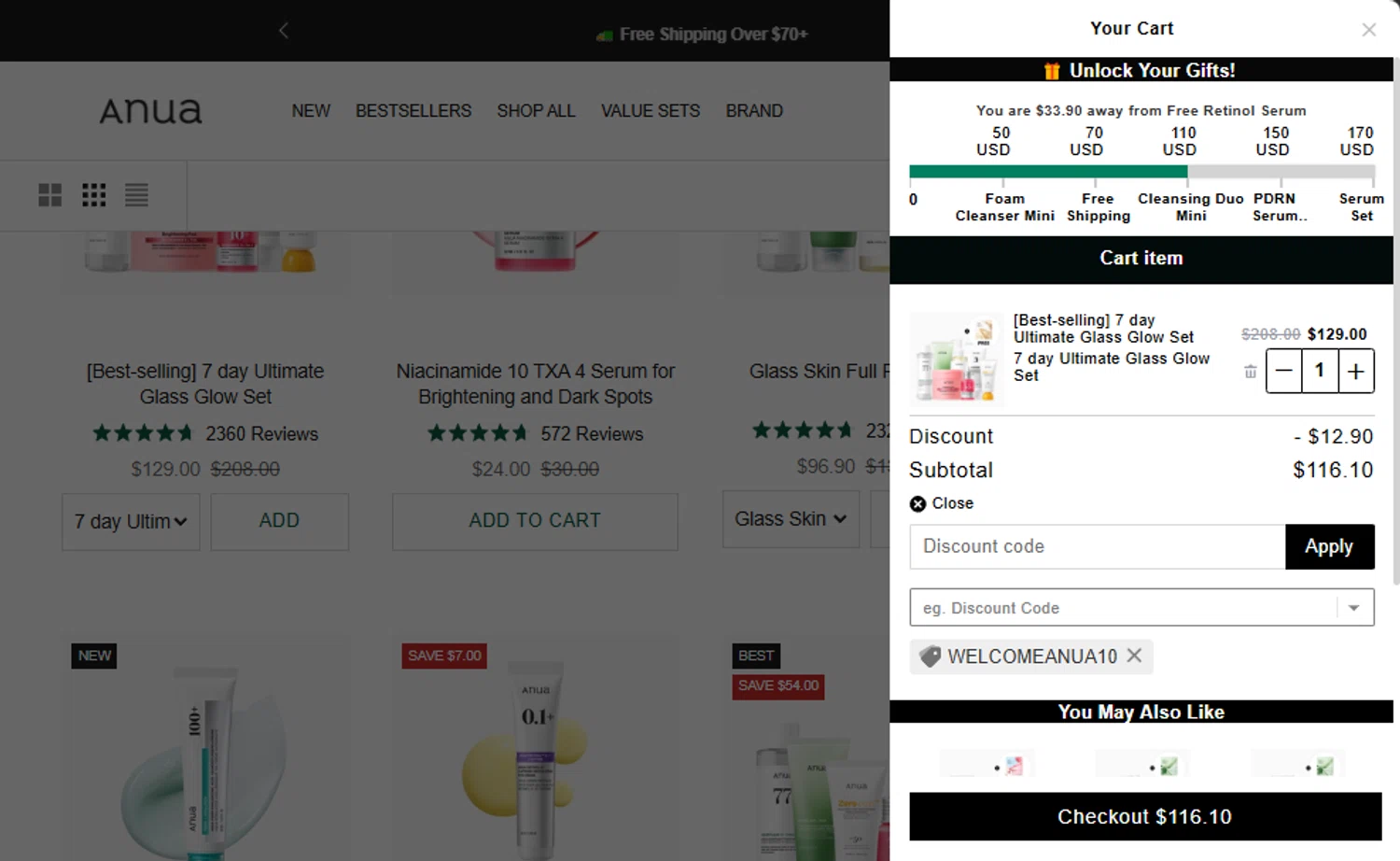This screenshot has width=1400, height=861.
Task: Click the first You May Also Like thumbnail
Action: 987,764
